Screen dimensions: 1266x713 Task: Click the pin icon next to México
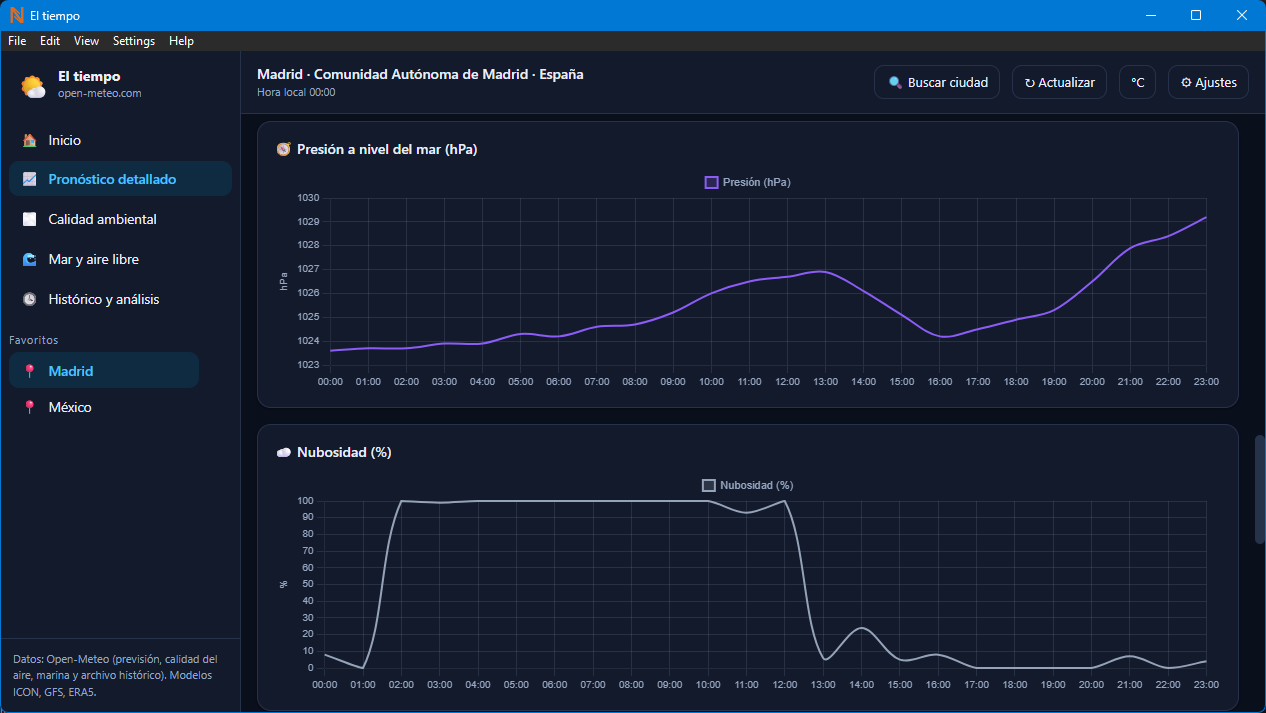tap(30, 407)
